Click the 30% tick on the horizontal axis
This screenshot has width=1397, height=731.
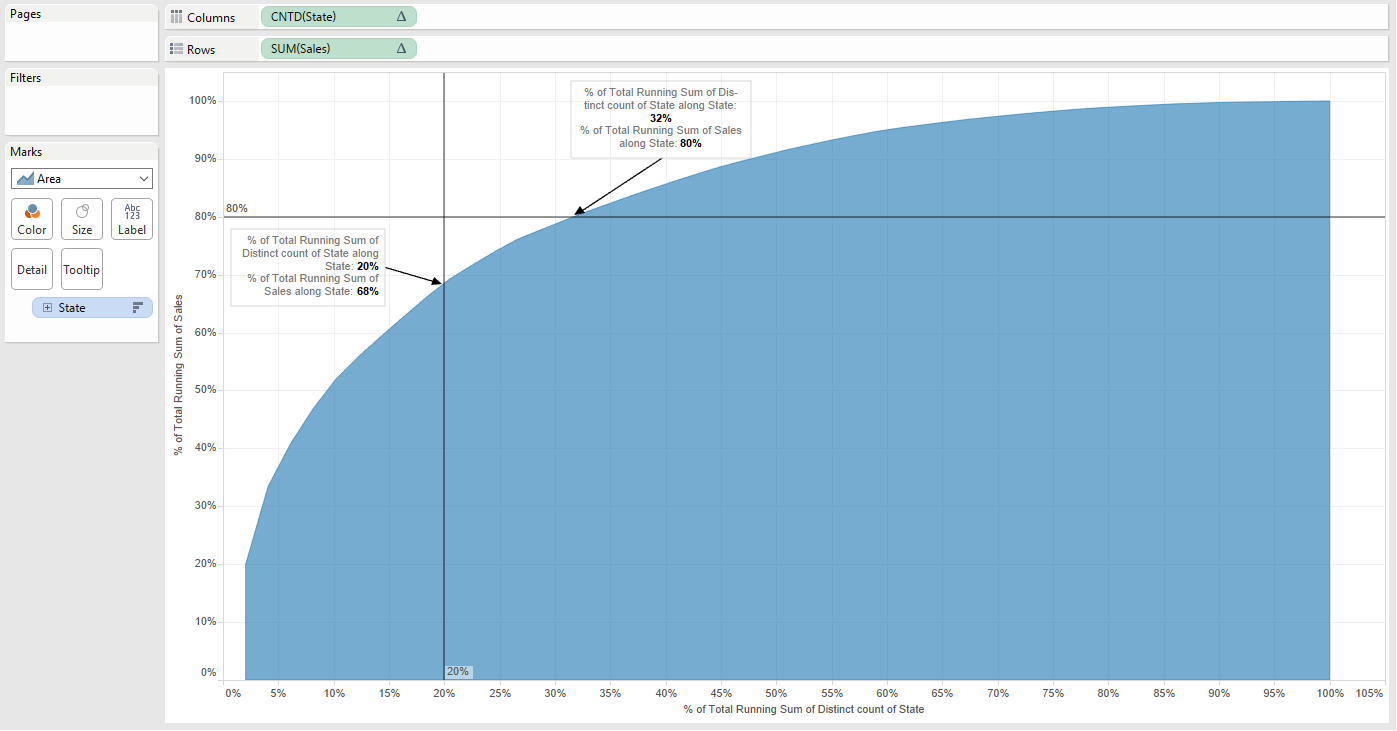555,693
